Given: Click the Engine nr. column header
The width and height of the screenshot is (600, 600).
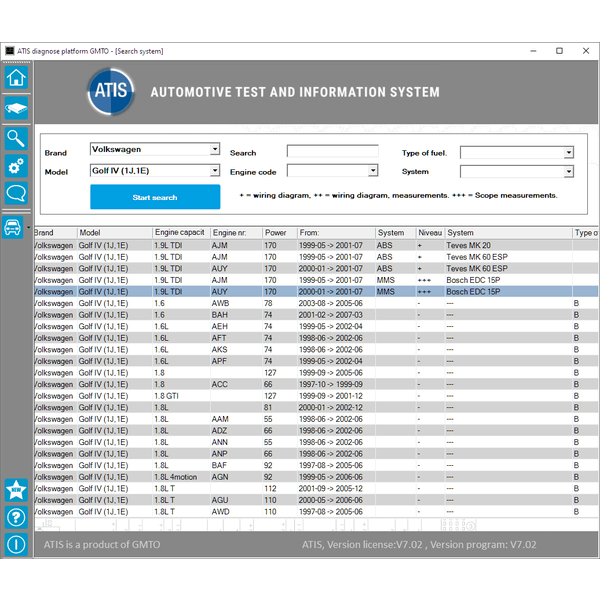Looking at the screenshot, I should tap(234, 233).
